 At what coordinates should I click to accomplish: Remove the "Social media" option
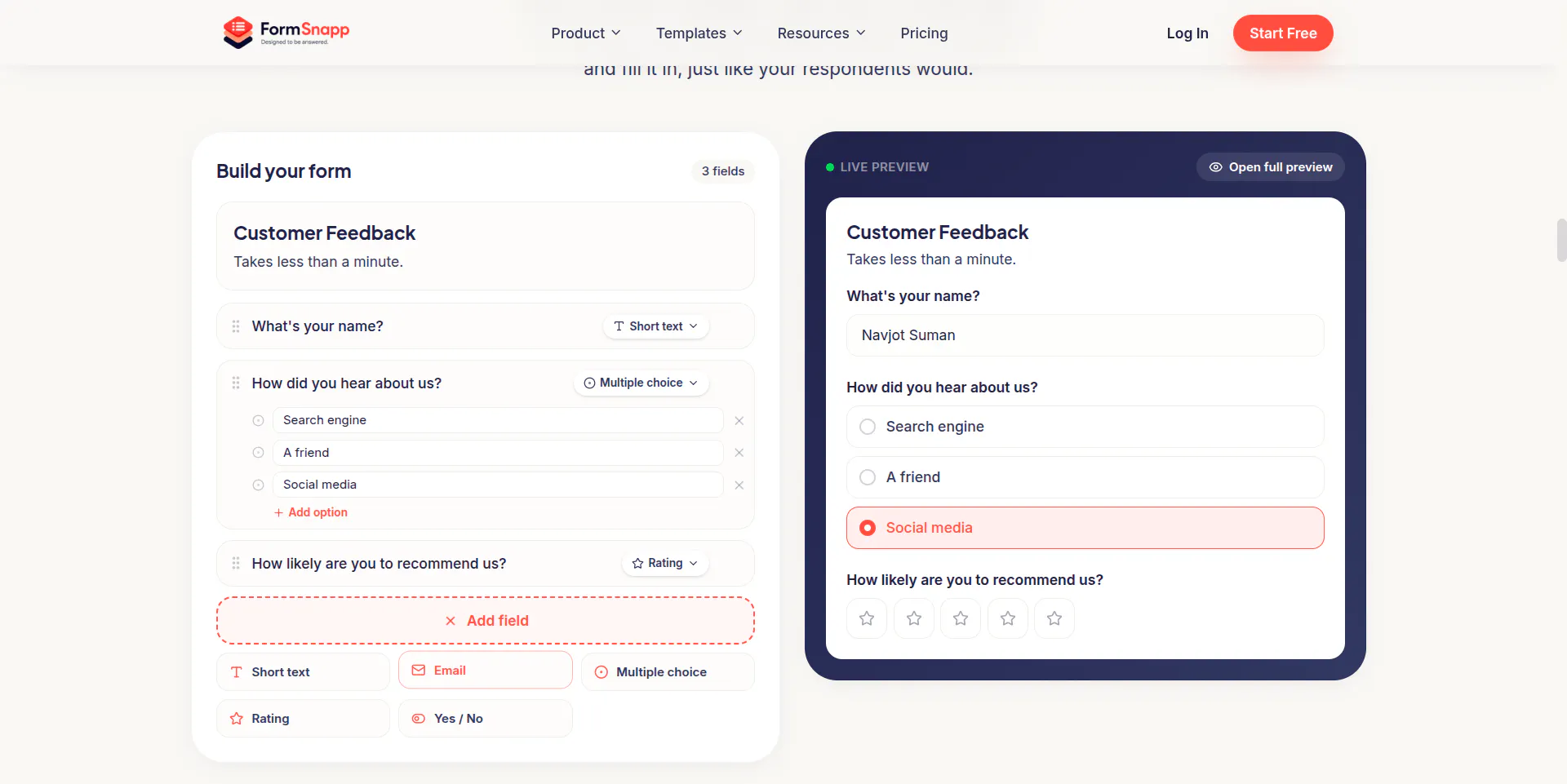click(x=739, y=485)
